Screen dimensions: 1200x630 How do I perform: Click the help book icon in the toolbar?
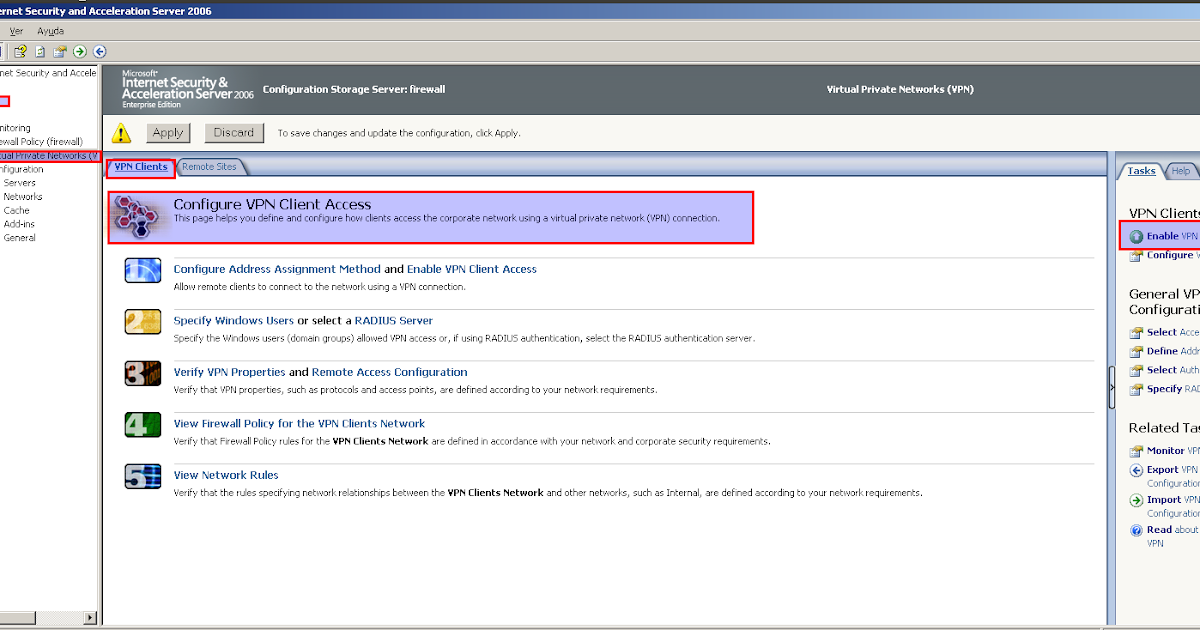click(x=20, y=51)
